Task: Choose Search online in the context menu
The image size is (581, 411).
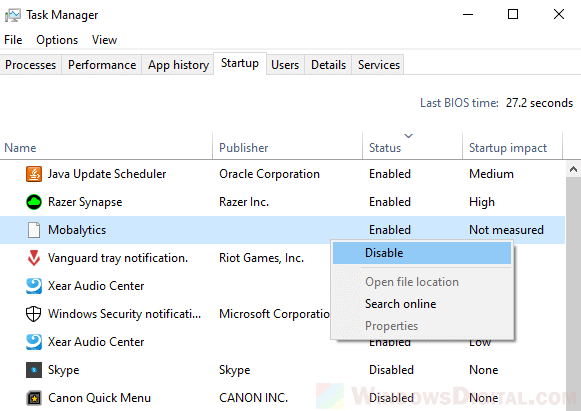Action: tap(422, 304)
